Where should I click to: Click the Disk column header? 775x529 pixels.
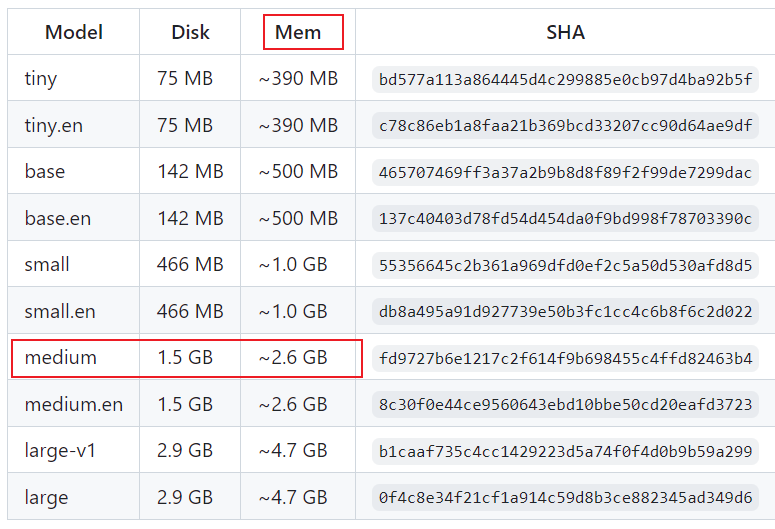190,33
